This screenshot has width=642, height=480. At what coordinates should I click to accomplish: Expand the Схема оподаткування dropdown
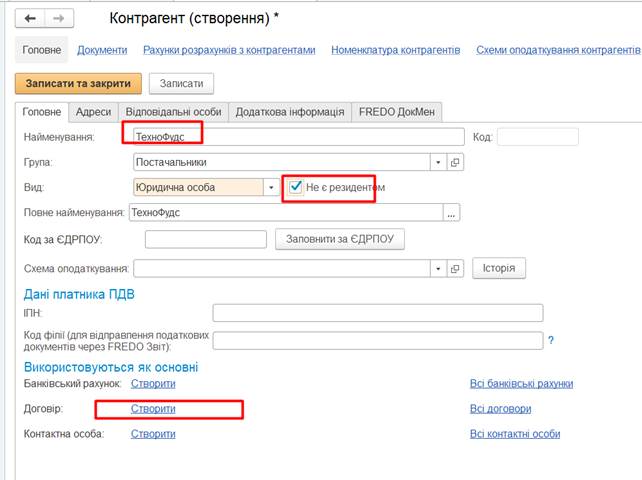coord(437,269)
